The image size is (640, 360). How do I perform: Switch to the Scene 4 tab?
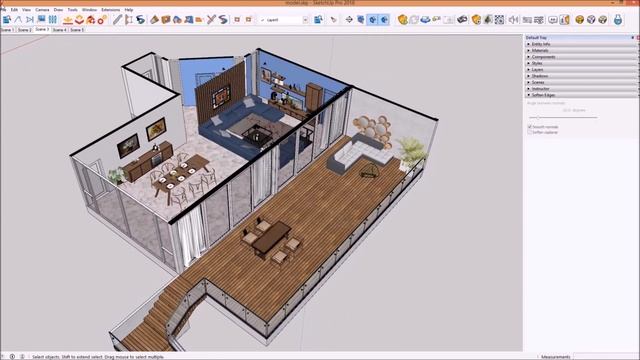click(x=60, y=30)
